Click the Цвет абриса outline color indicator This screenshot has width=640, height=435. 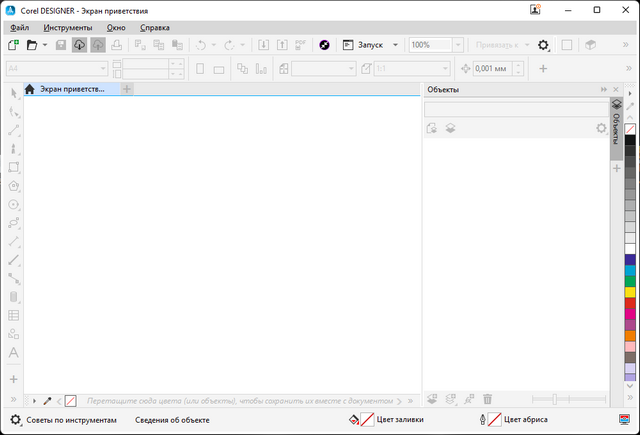pyautogui.click(x=513, y=419)
